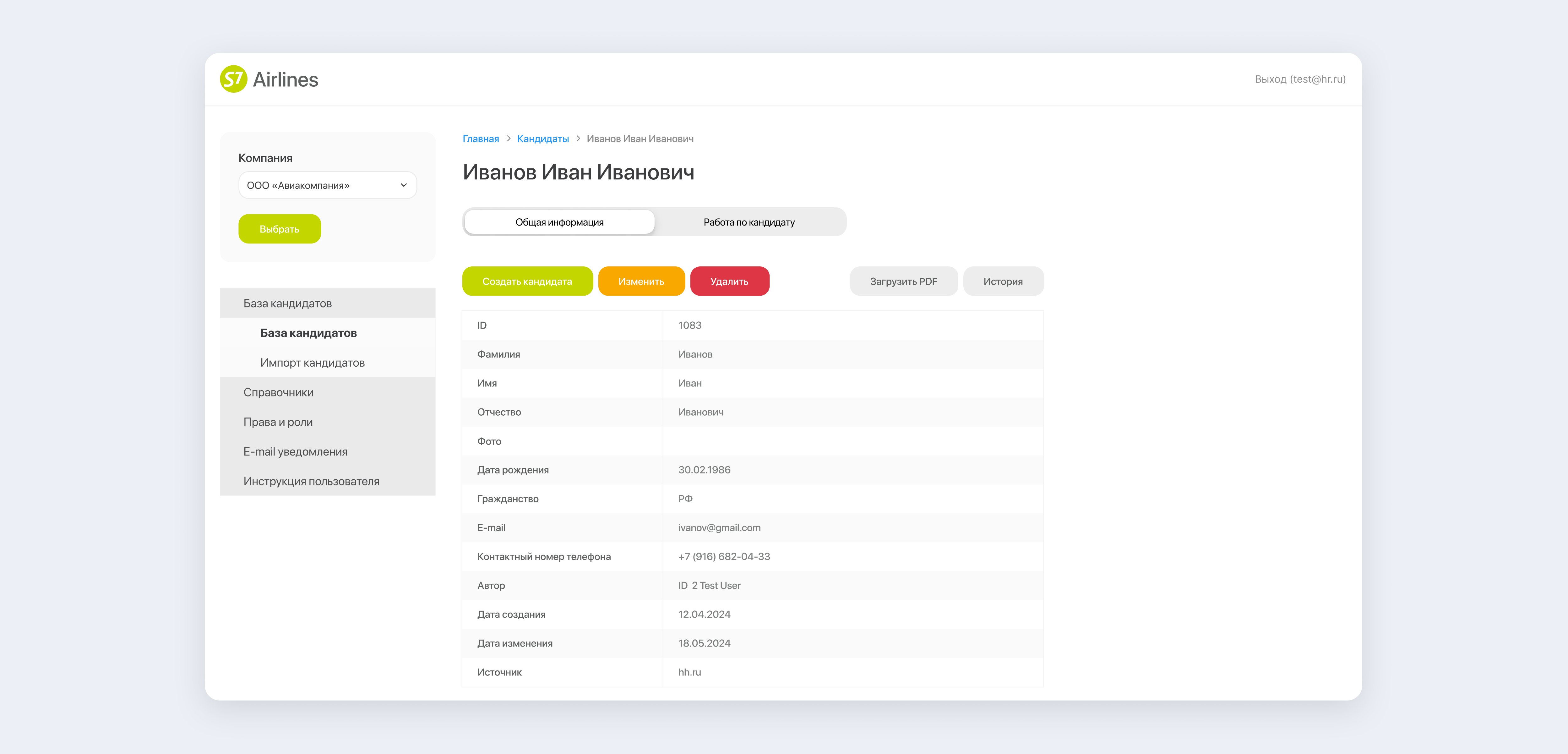Go to Права и роли

click(278, 422)
